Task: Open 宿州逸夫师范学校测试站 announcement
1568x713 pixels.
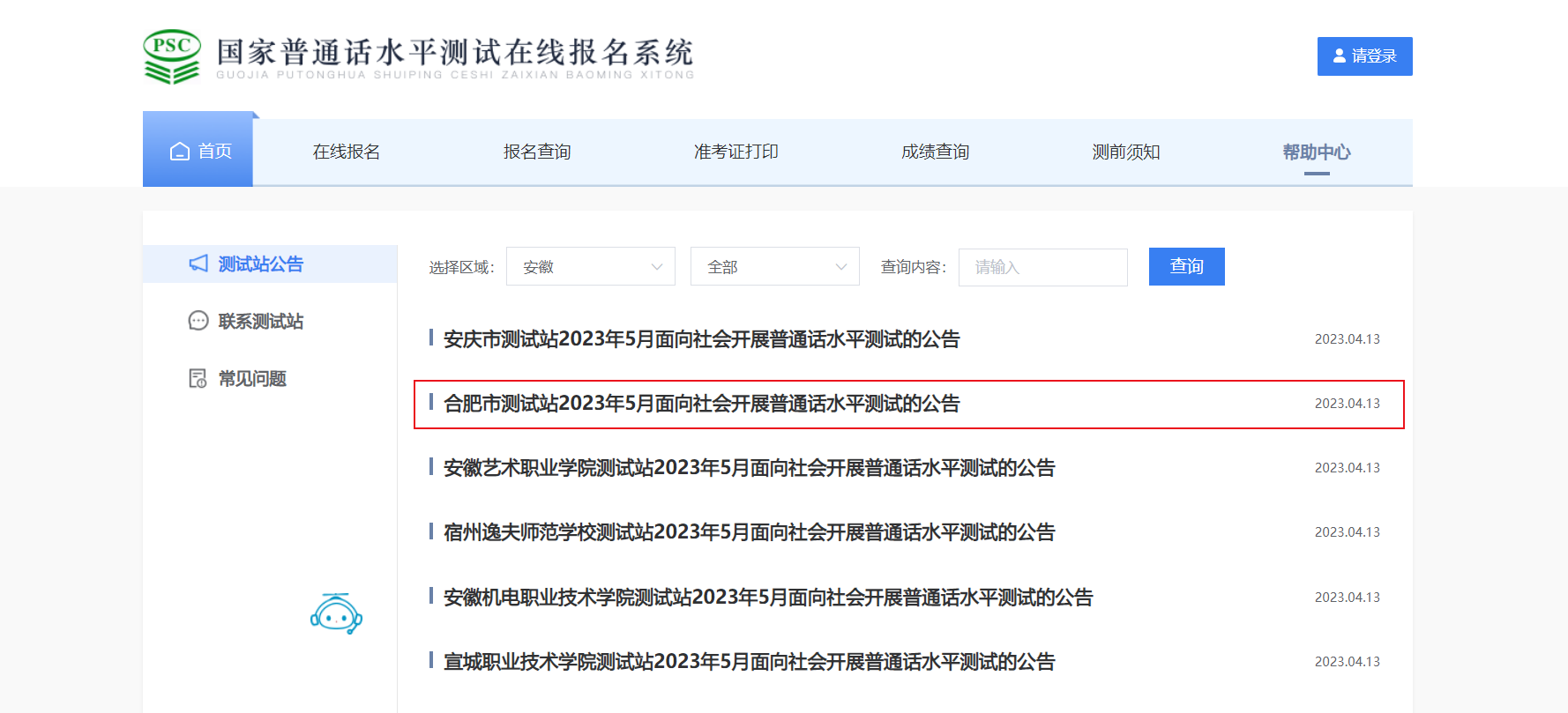Action: coord(750,532)
